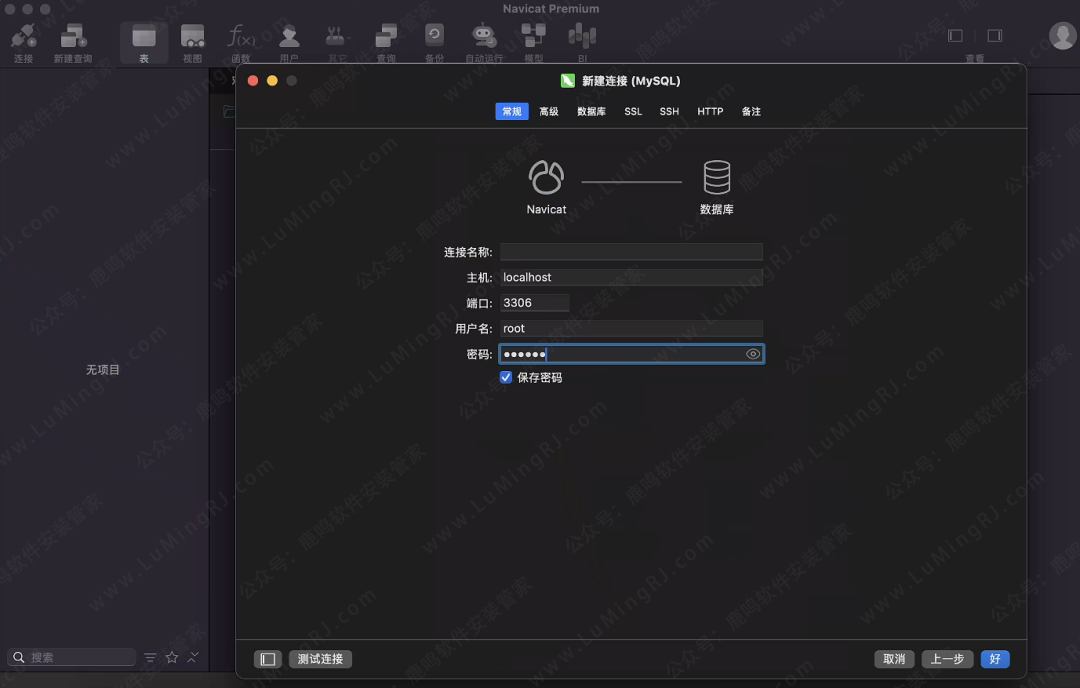The image size is (1080, 688).
Task: Open the 备份 toolbar icon
Action: 433,38
